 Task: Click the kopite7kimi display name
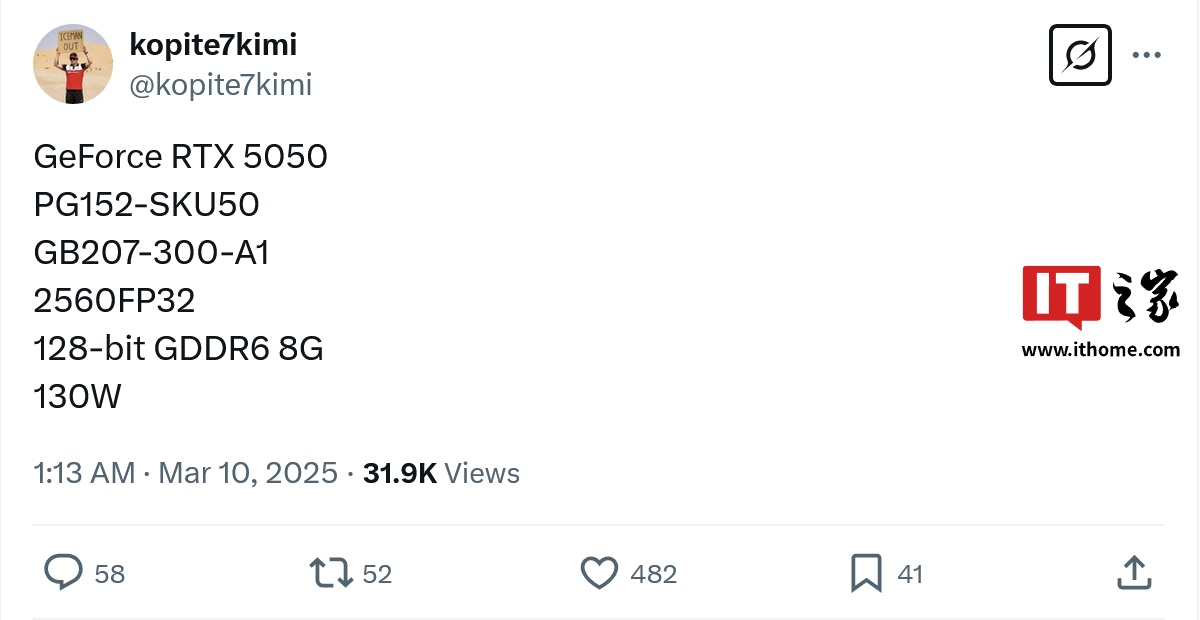click(x=213, y=44)
